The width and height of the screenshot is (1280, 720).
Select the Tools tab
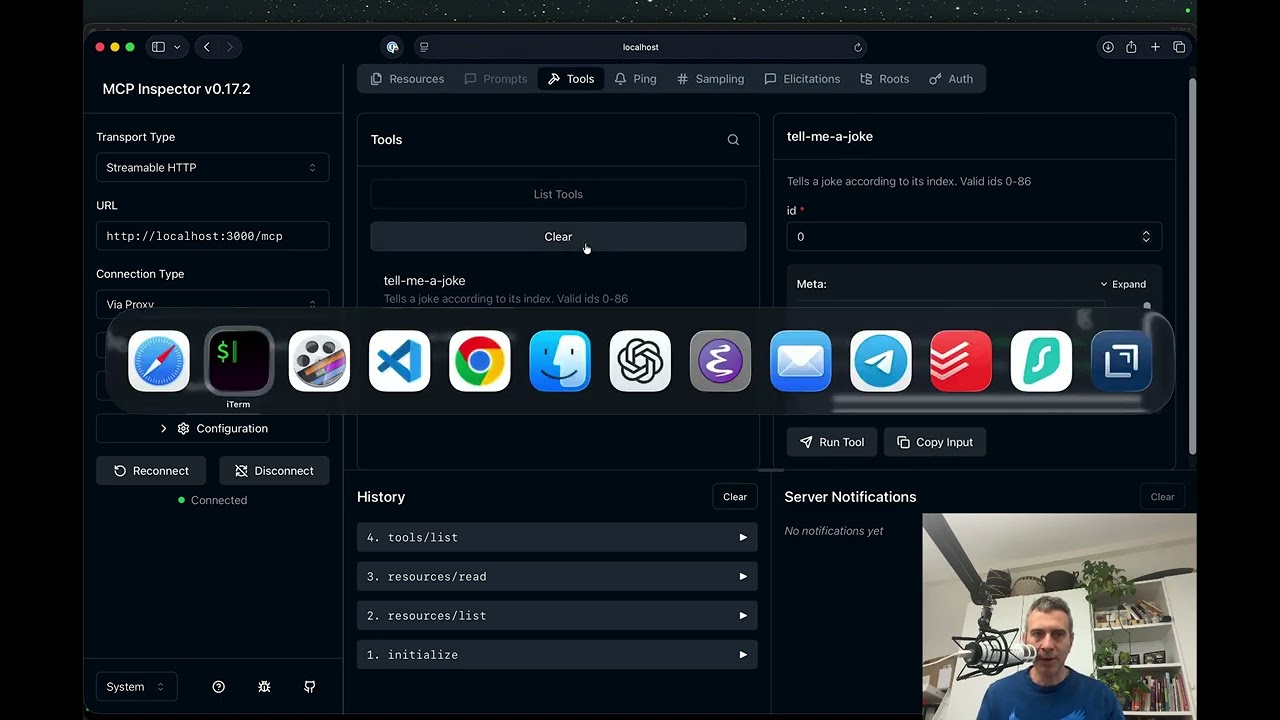coord(571,79)
